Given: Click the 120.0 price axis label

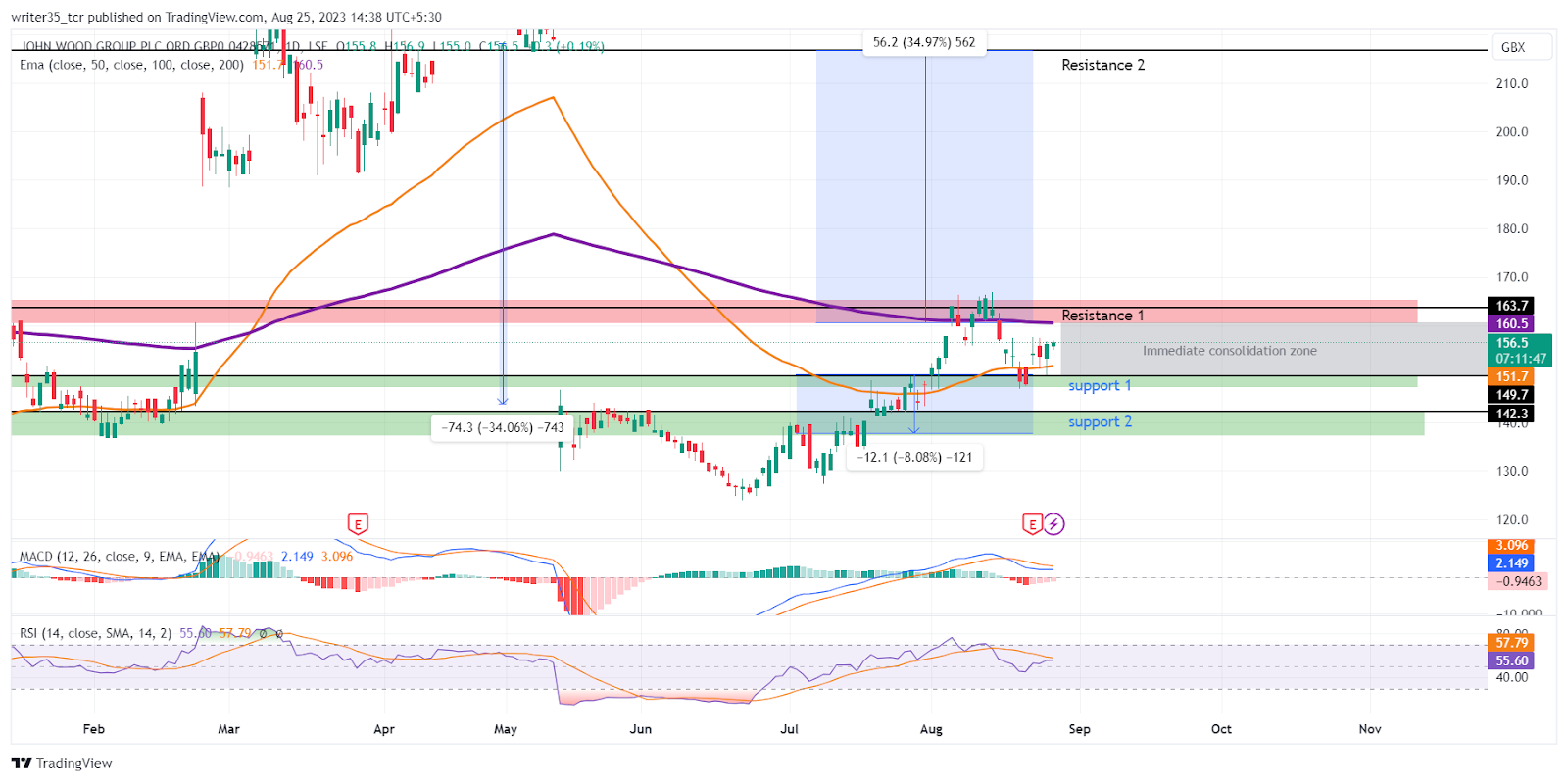Looking at the screenshot, I should pyautogui.click(x=1512, y=520).
